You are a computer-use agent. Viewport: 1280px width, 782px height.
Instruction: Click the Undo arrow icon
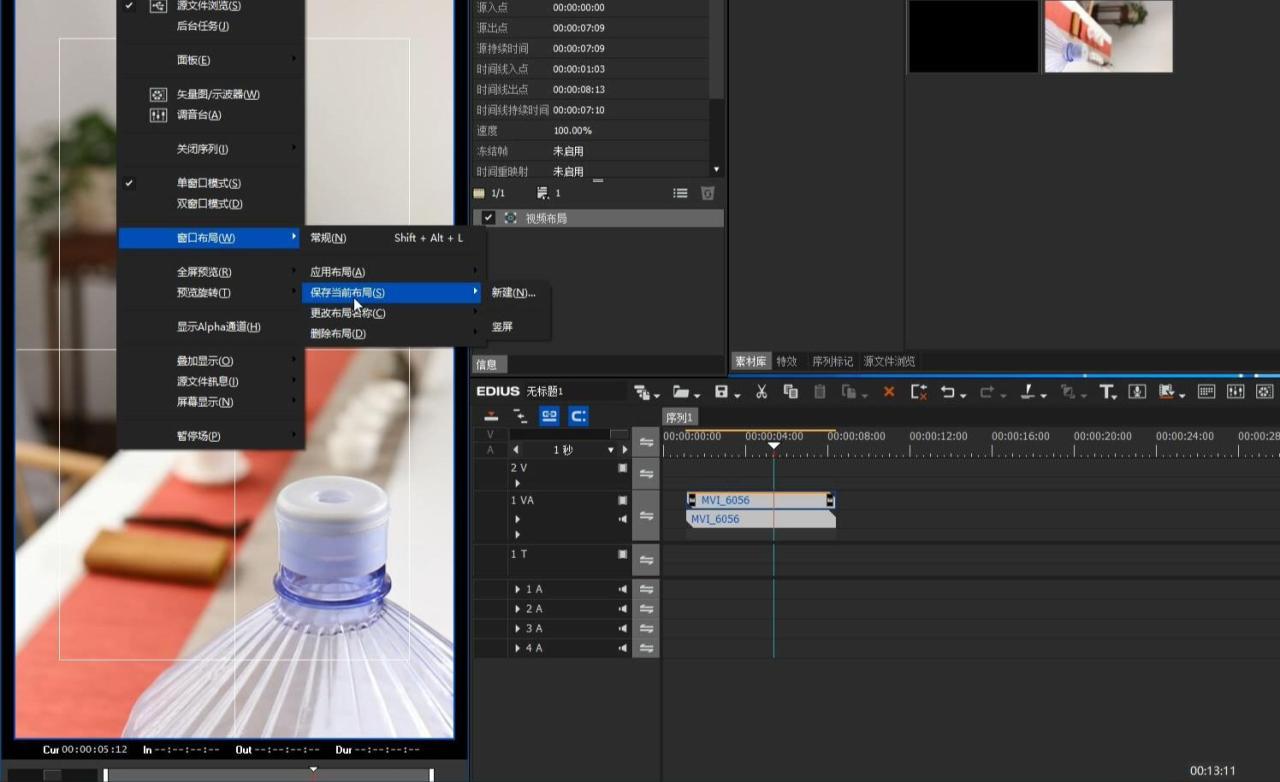click(x=948, y=392)
